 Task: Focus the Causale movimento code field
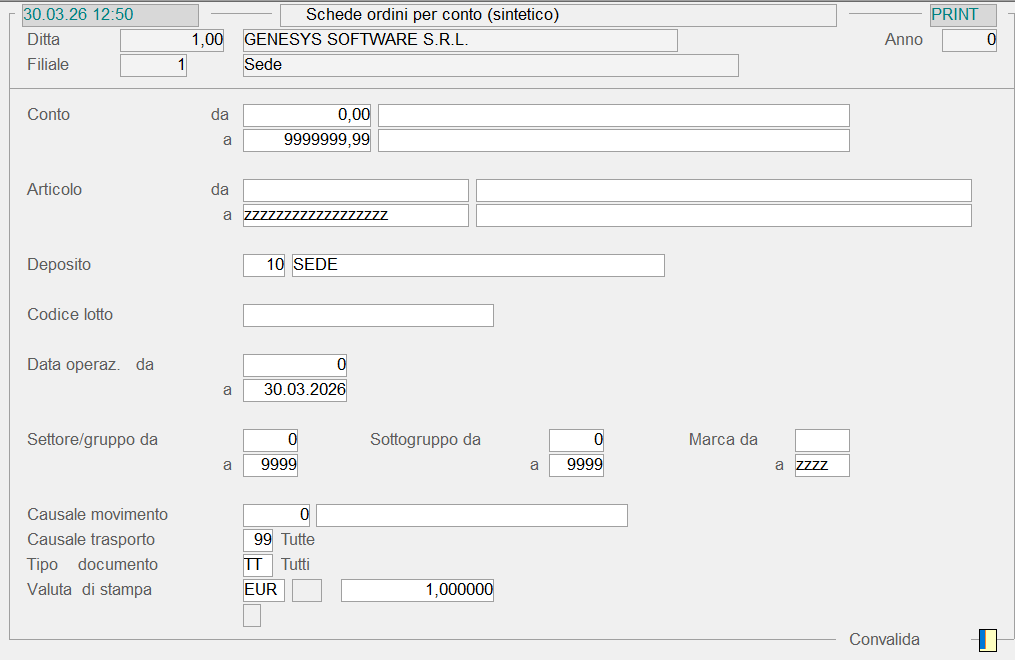click(277, 515)
